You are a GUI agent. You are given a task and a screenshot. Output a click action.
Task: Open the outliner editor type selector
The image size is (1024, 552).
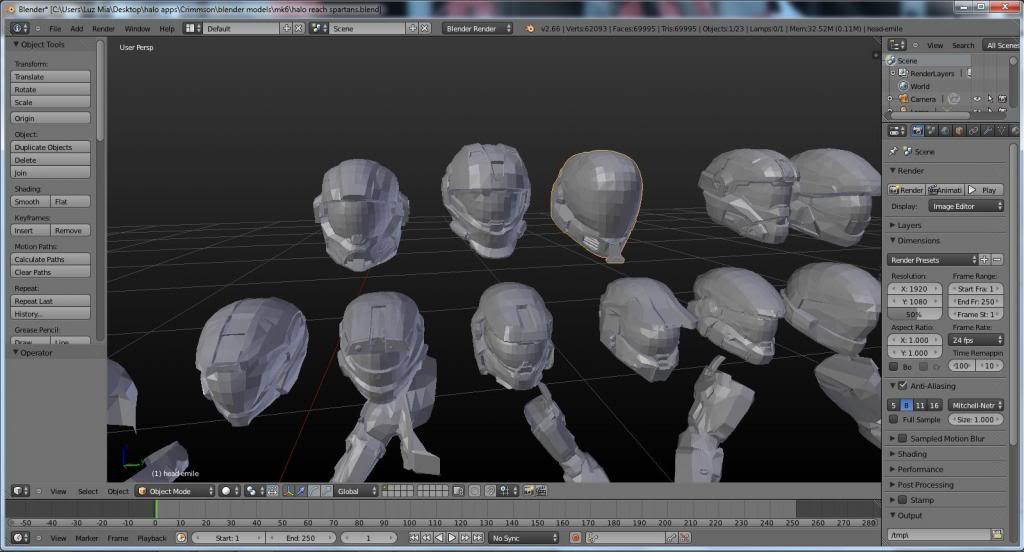click(897, 45)
